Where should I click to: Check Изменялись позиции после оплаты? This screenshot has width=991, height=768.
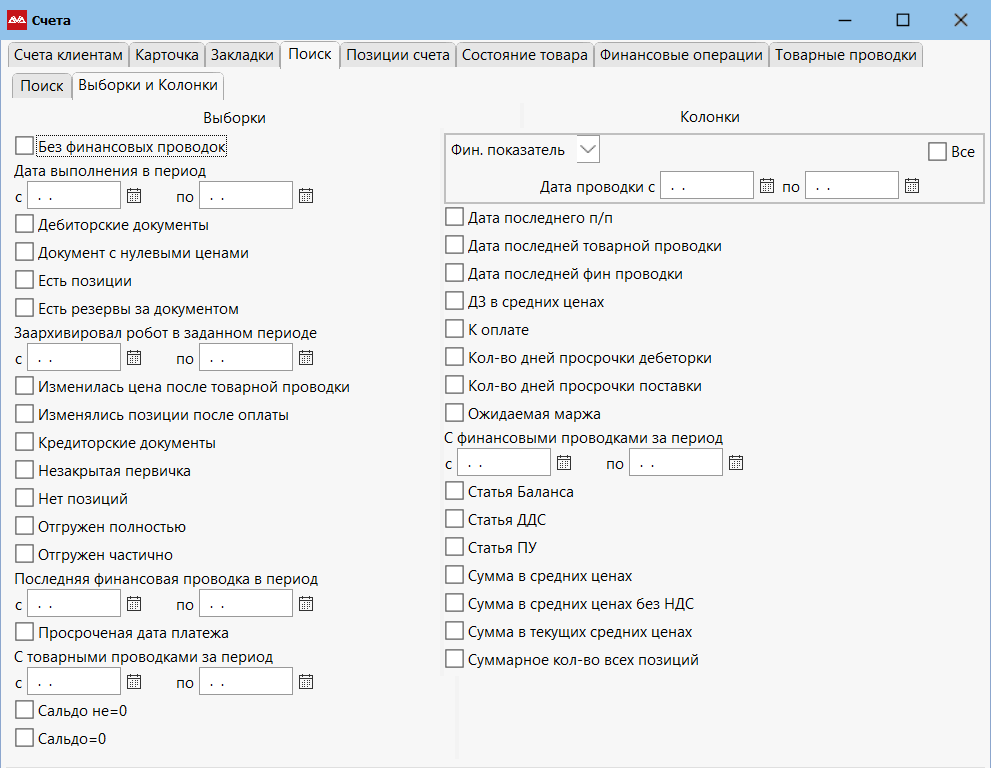coord(24,414)
